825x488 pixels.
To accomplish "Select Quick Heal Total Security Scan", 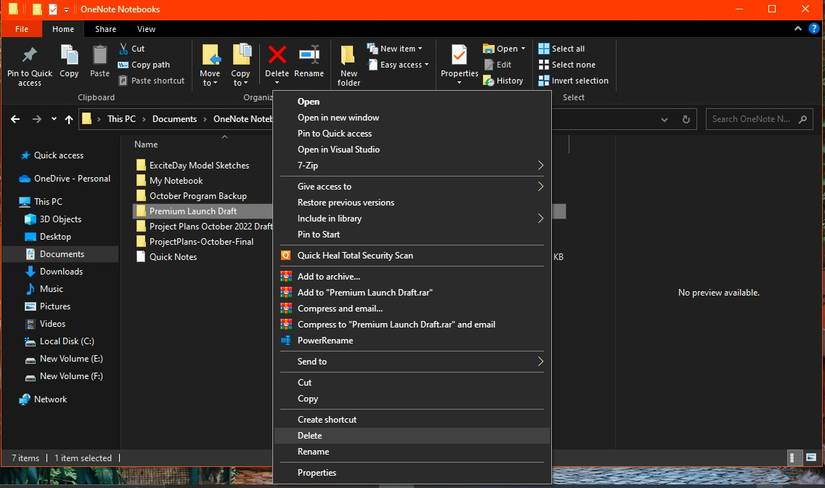I will [x=354, y=256].
